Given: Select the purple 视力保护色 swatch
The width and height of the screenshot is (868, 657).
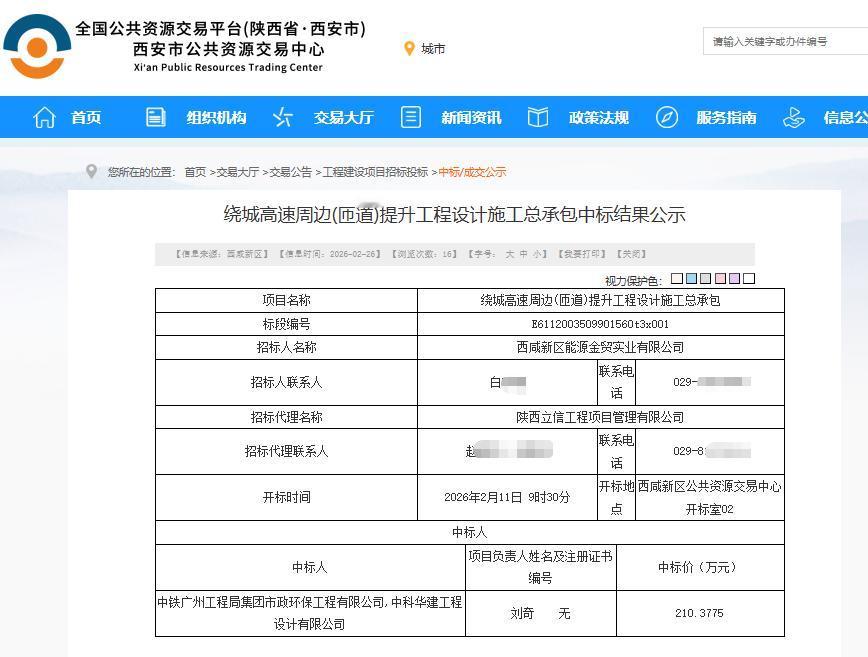Looking at the screenshot, I should 733,278.
